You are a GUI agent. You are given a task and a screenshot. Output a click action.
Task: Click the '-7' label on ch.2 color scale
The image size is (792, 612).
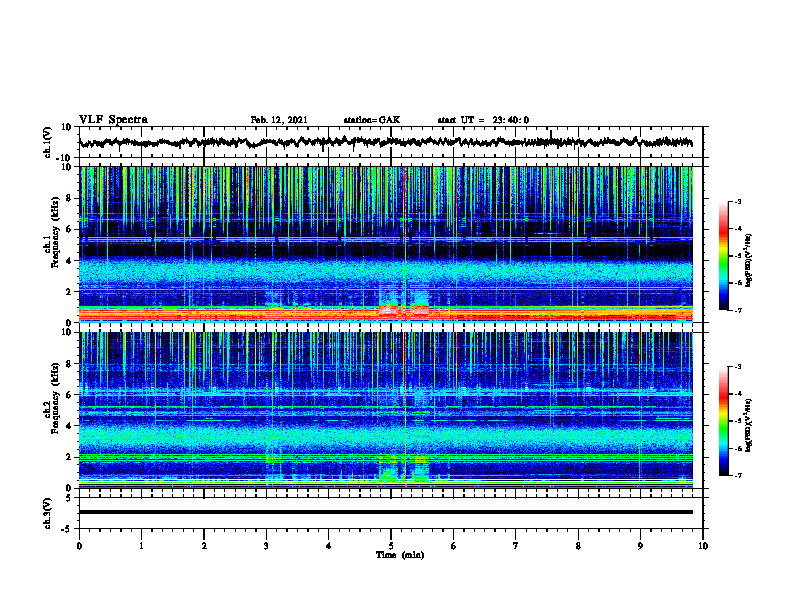click(x=737, y=475)
